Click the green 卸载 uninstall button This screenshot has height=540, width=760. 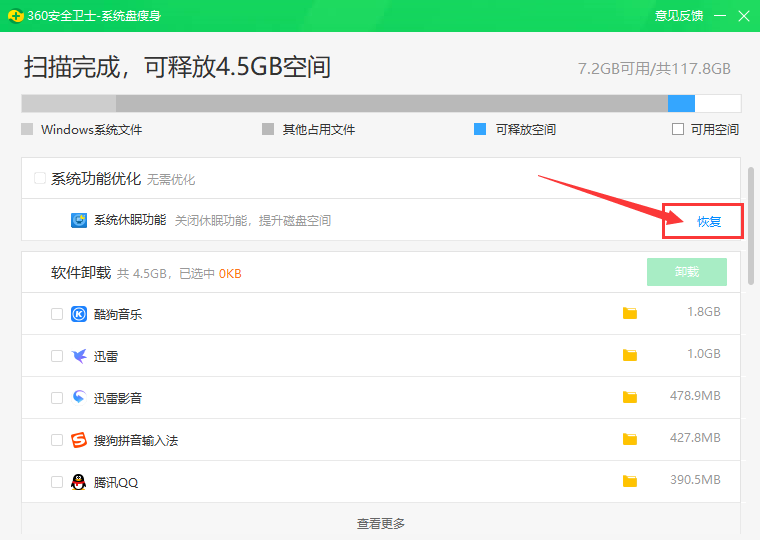point(687,272)
